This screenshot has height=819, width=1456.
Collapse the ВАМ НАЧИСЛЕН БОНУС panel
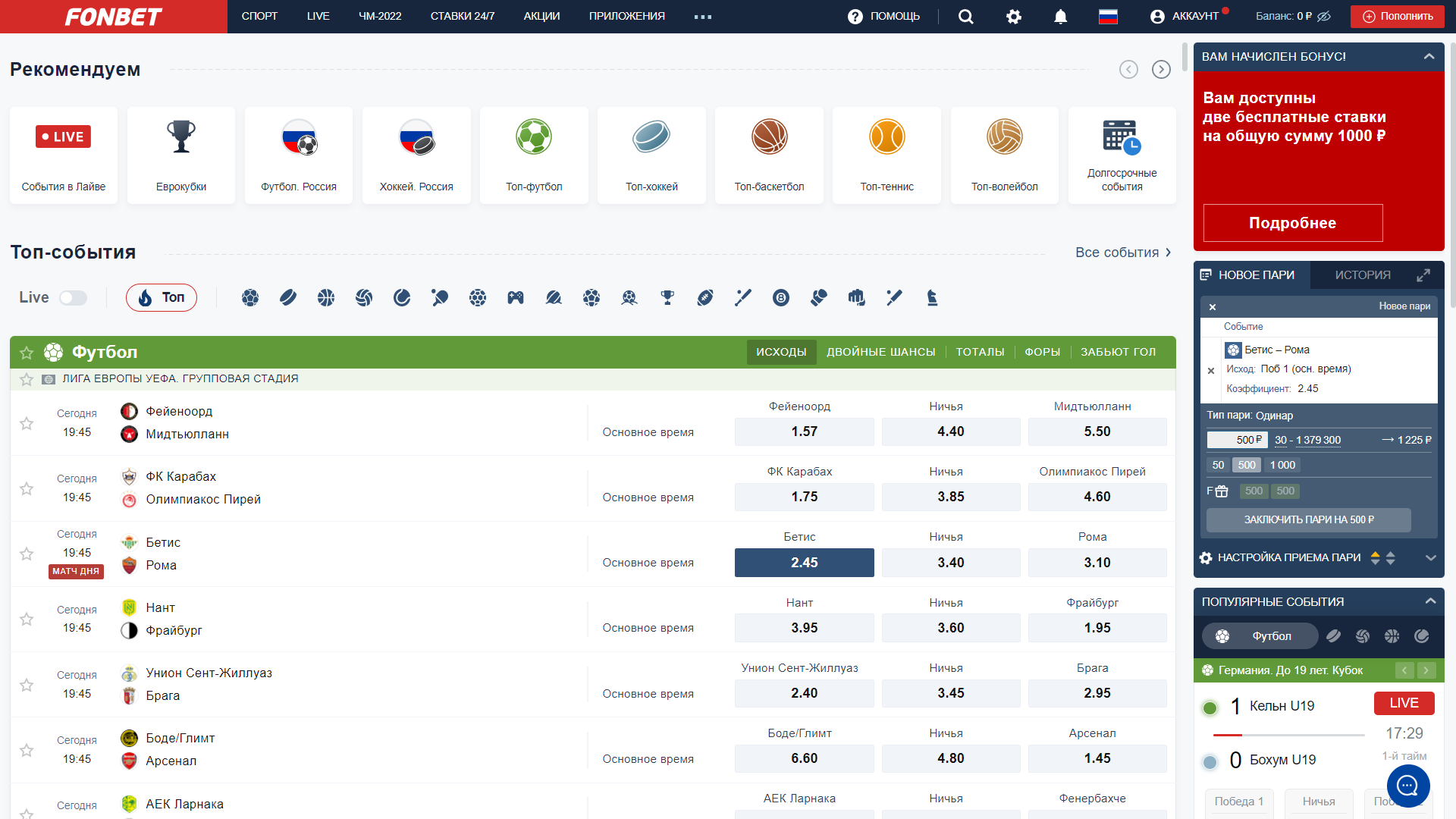pos(1429,57)
